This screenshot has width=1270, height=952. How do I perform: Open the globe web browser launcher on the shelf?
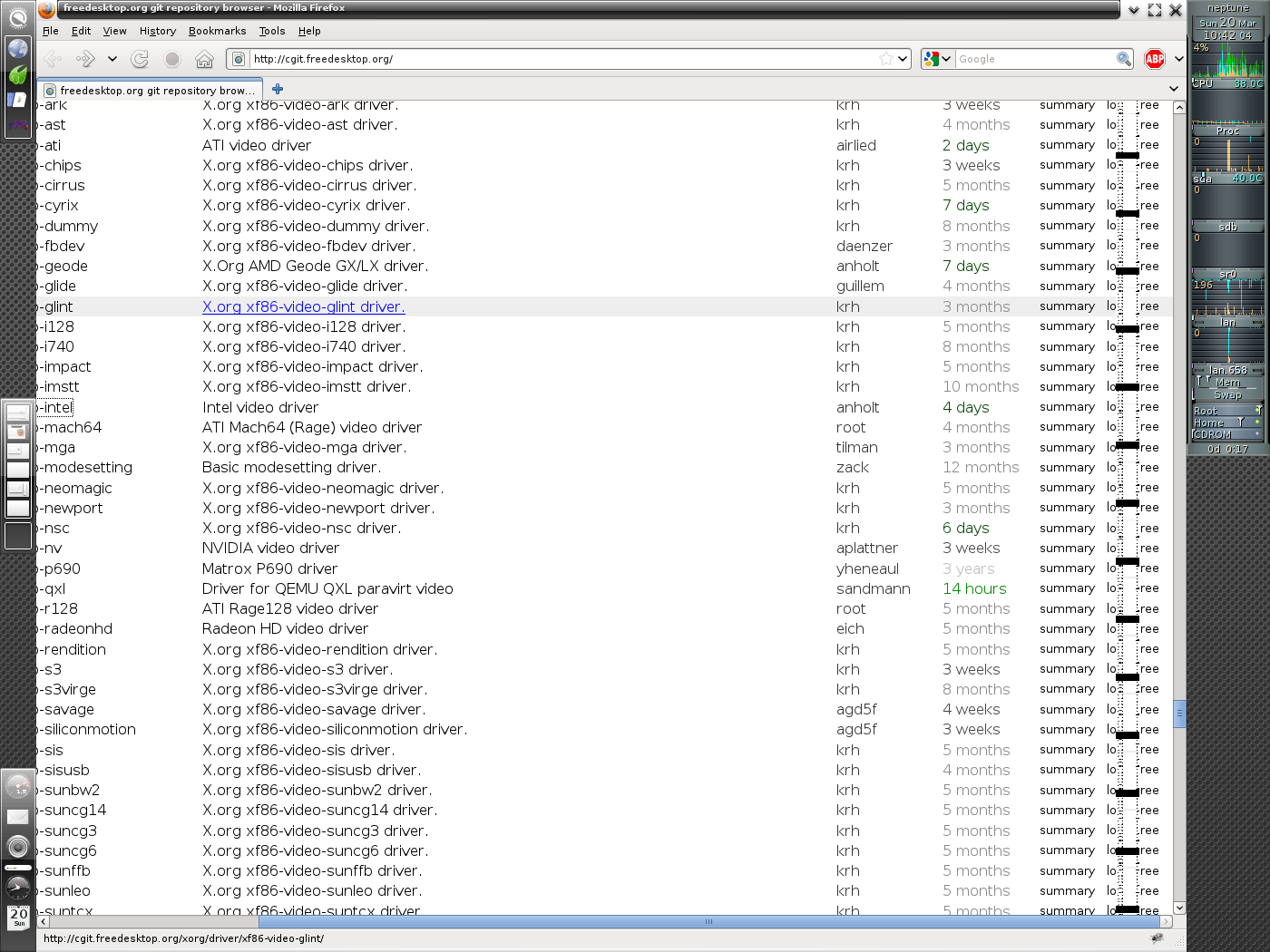(x=18, y=48)
